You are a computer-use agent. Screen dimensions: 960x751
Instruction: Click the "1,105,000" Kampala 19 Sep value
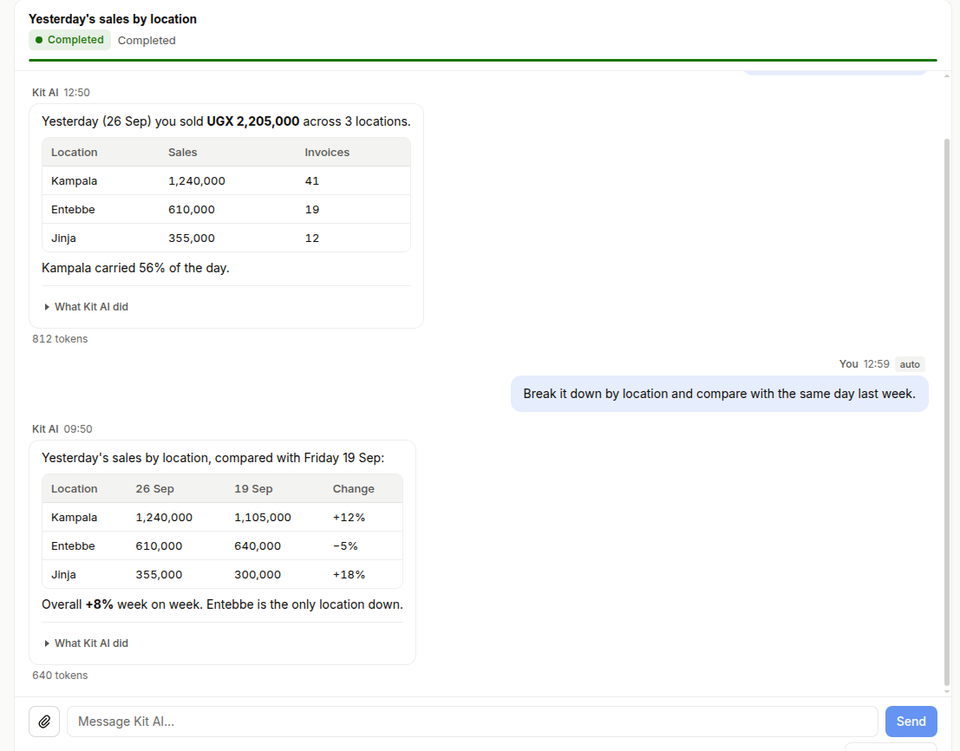[263, 518]
